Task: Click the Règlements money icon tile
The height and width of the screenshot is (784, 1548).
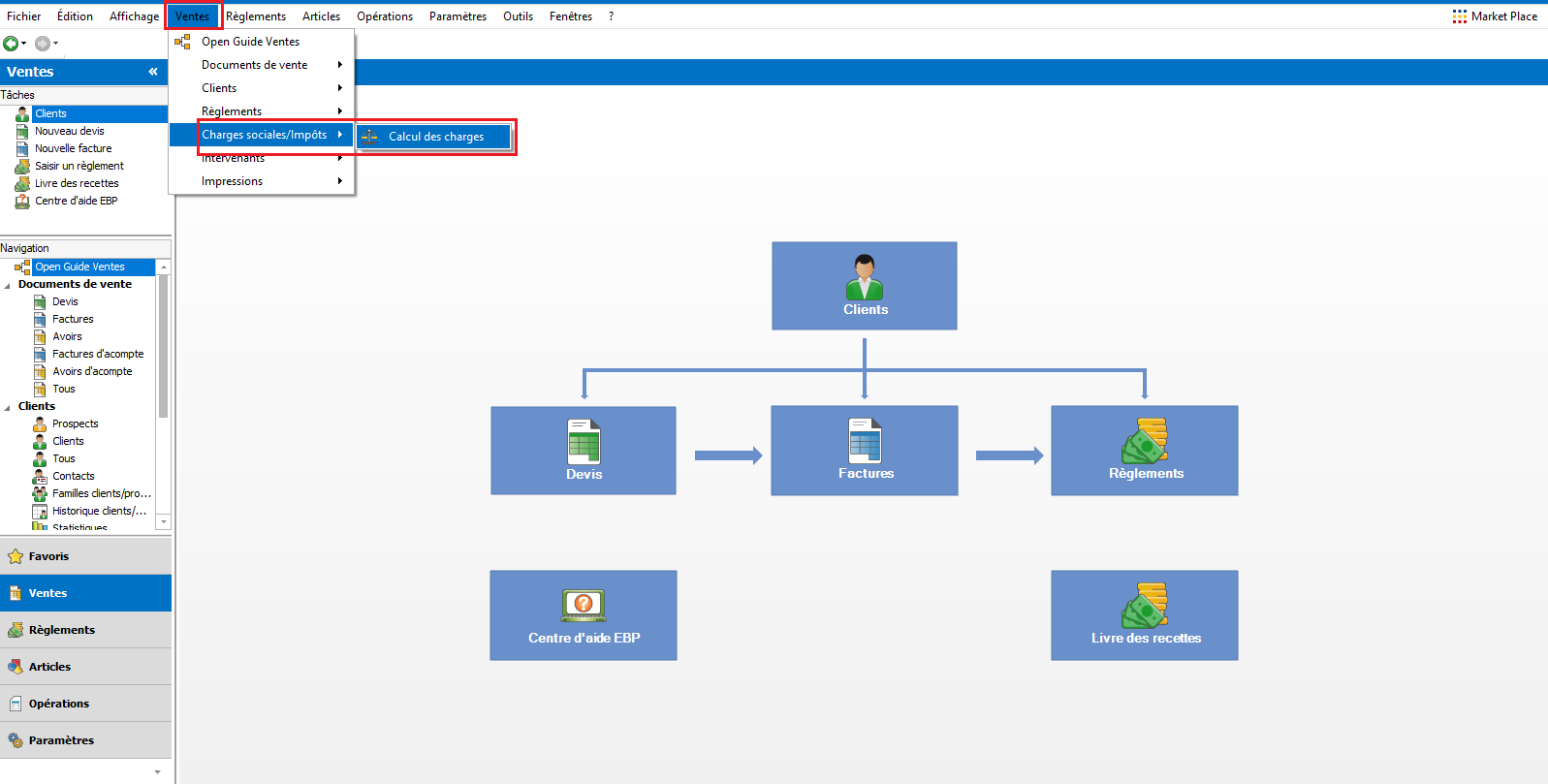Action: (1145, 451)
